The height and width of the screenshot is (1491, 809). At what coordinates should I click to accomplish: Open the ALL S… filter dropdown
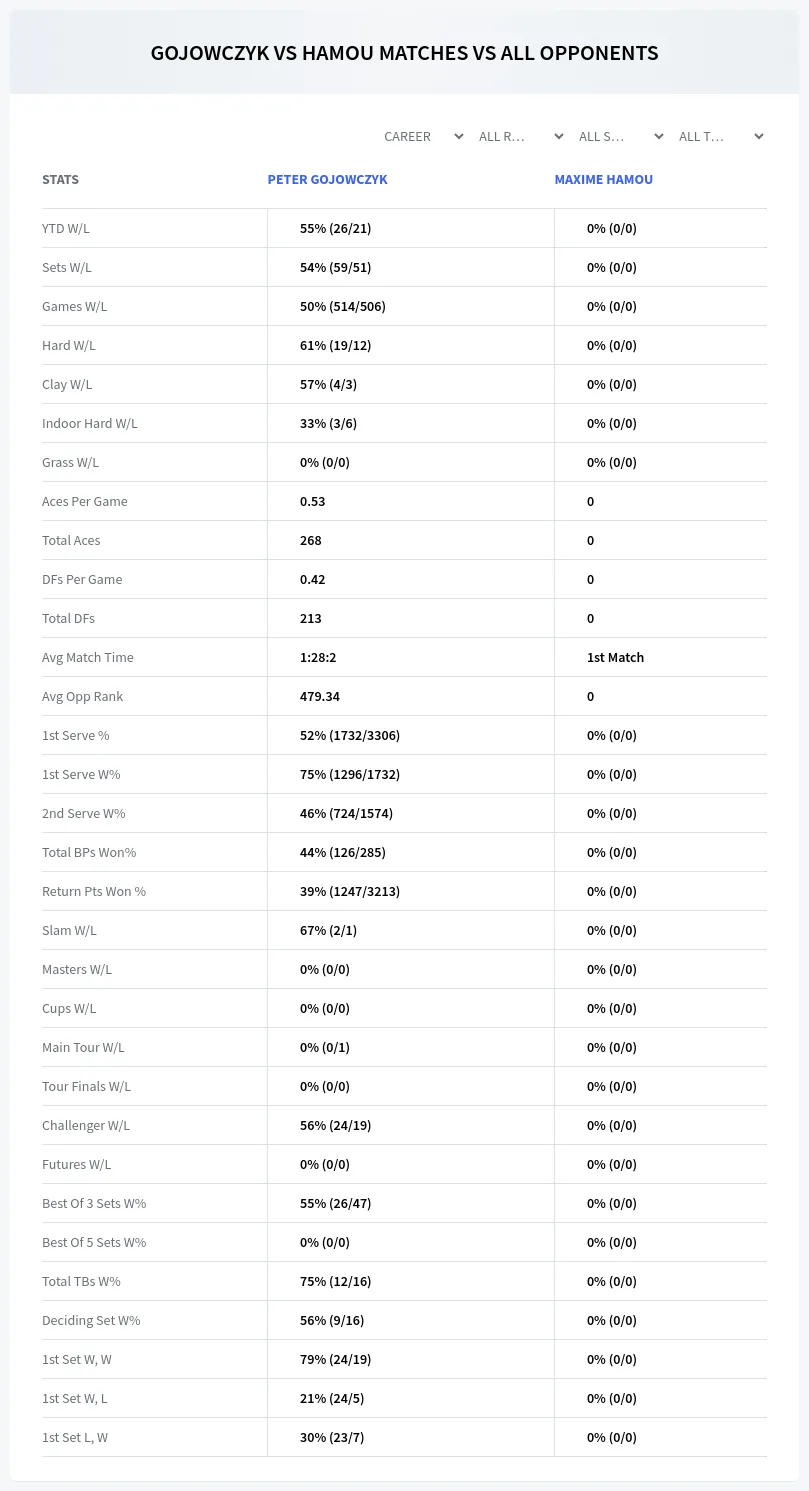click(x=622, y=136)
